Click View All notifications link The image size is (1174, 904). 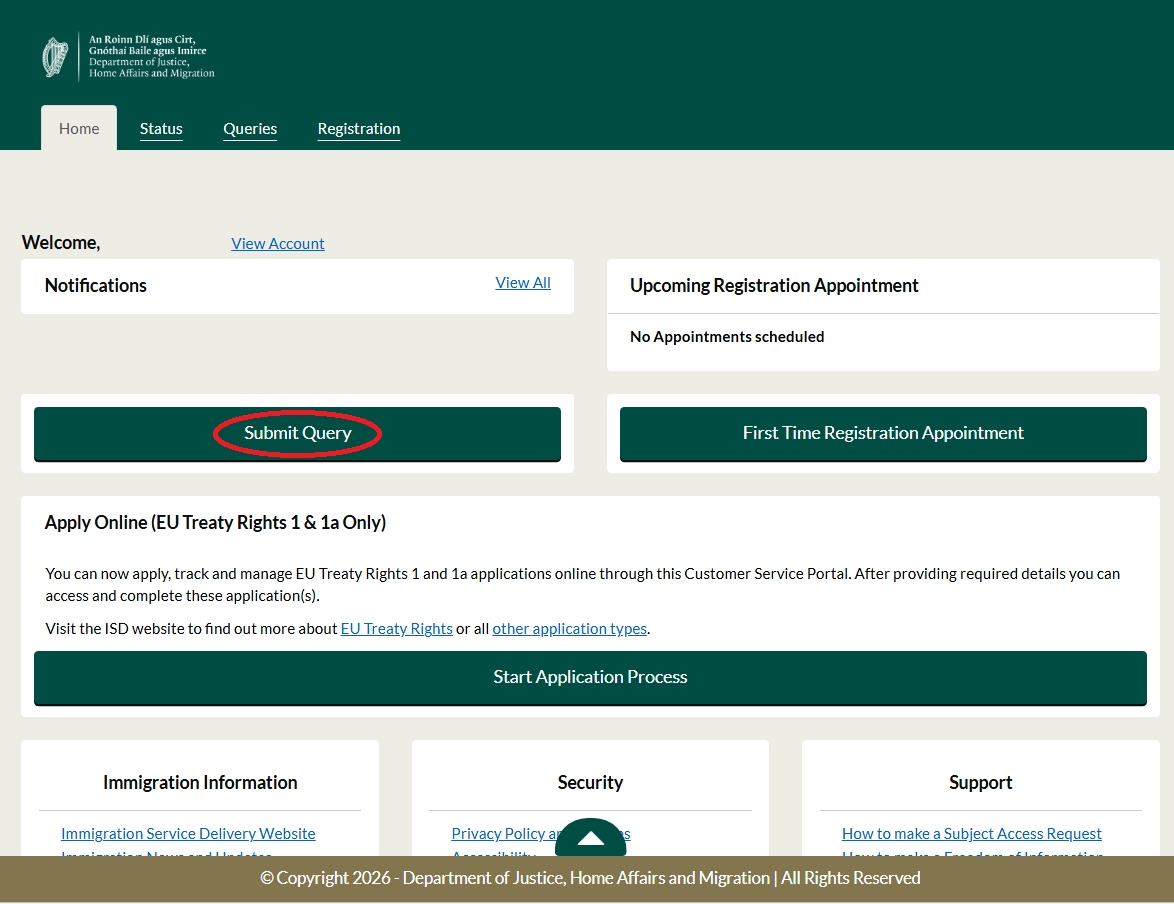point(523,282)
